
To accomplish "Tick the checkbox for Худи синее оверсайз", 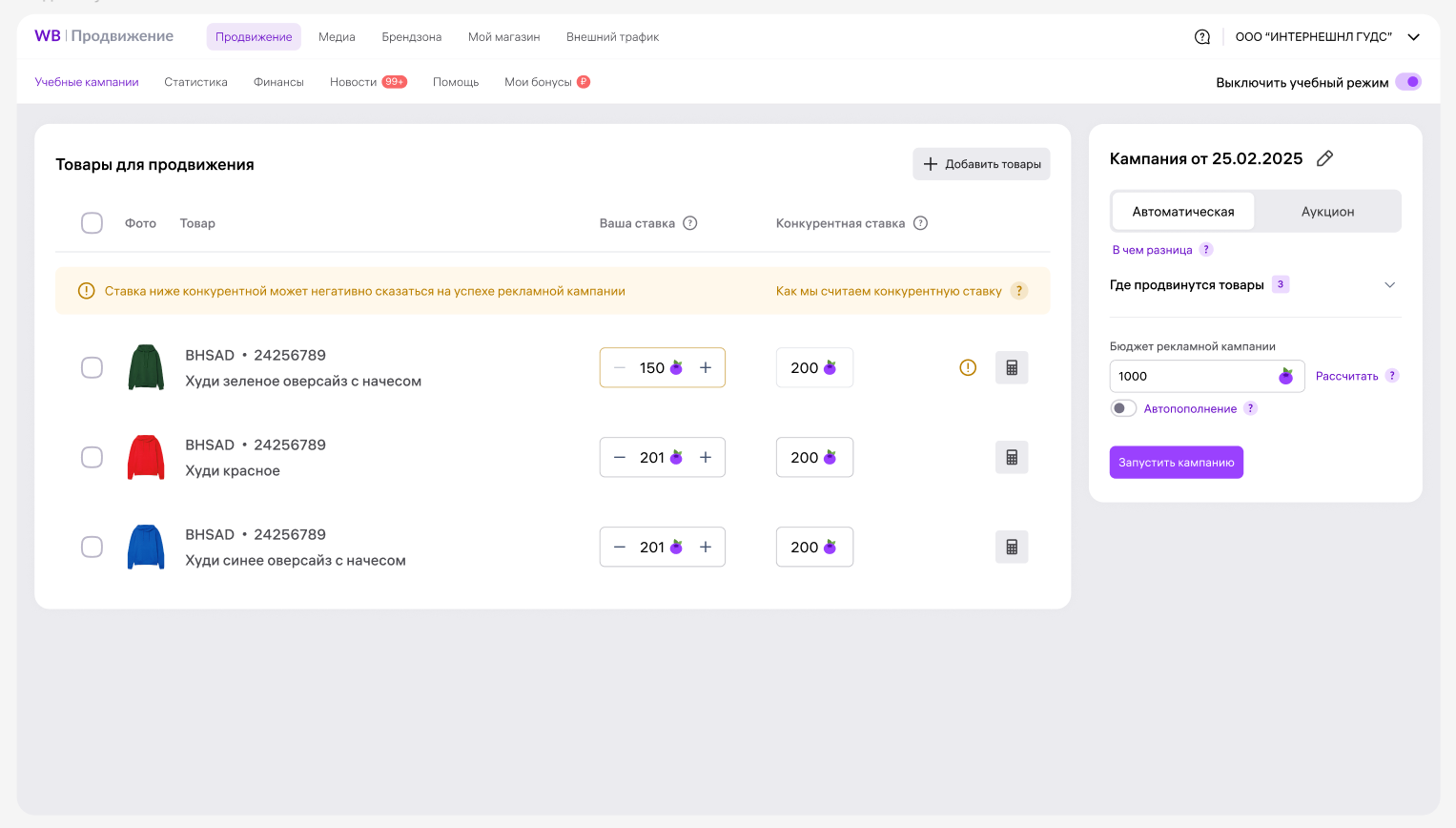I will point(92,547).
